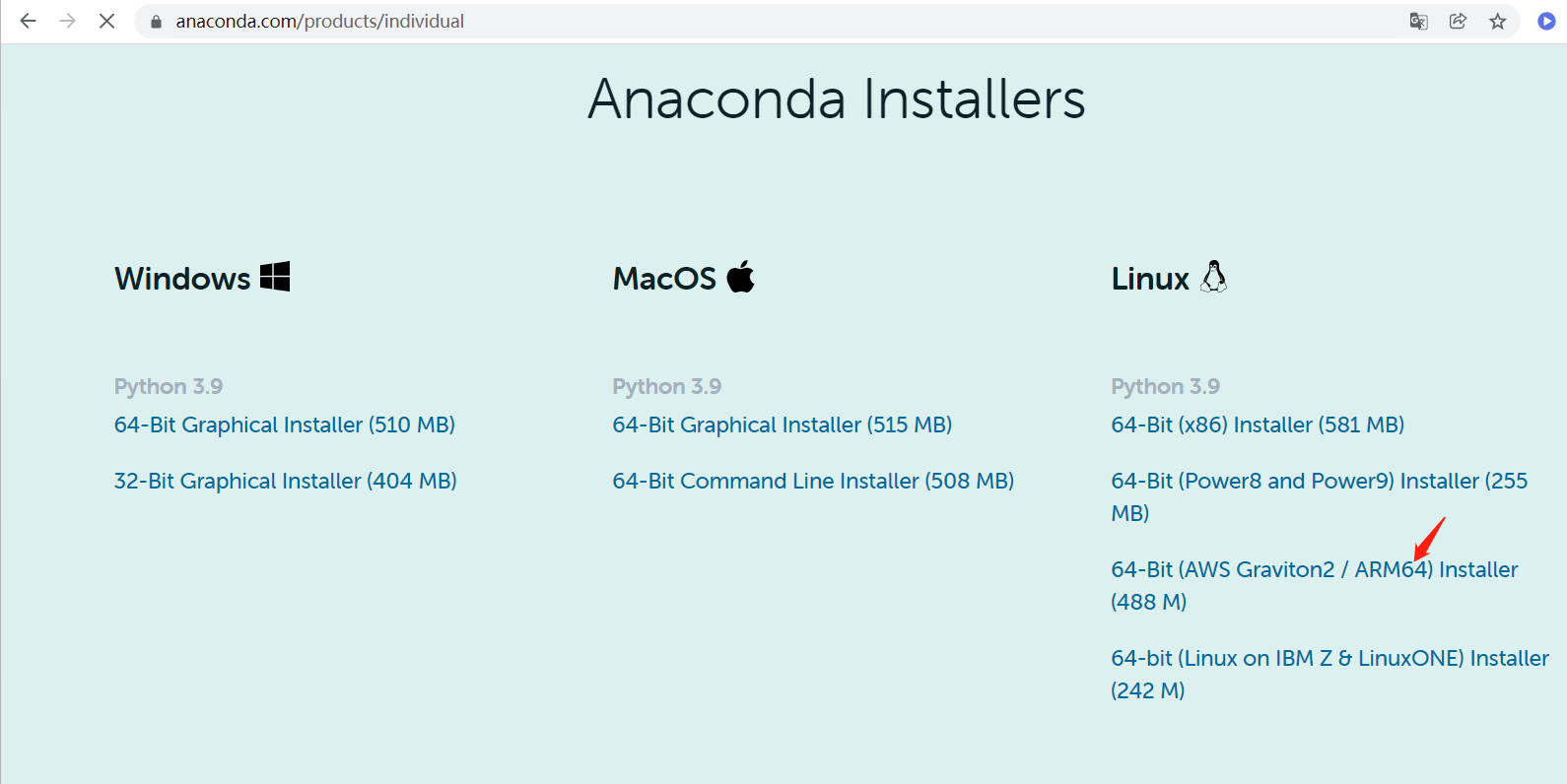The height and width of the screenshot is (784, 1567).
Task: Open the translate page icon
Action: [x=1418, y=22]
